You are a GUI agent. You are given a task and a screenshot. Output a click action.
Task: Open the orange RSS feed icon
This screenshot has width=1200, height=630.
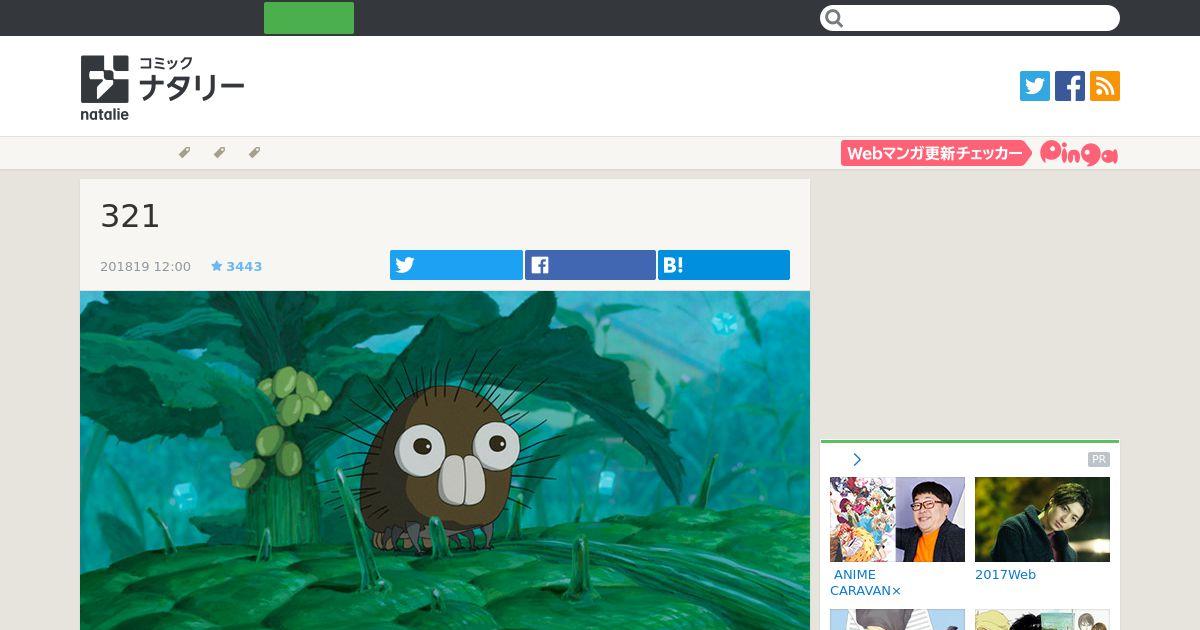pyautogui.click(x=1105, y=86)
